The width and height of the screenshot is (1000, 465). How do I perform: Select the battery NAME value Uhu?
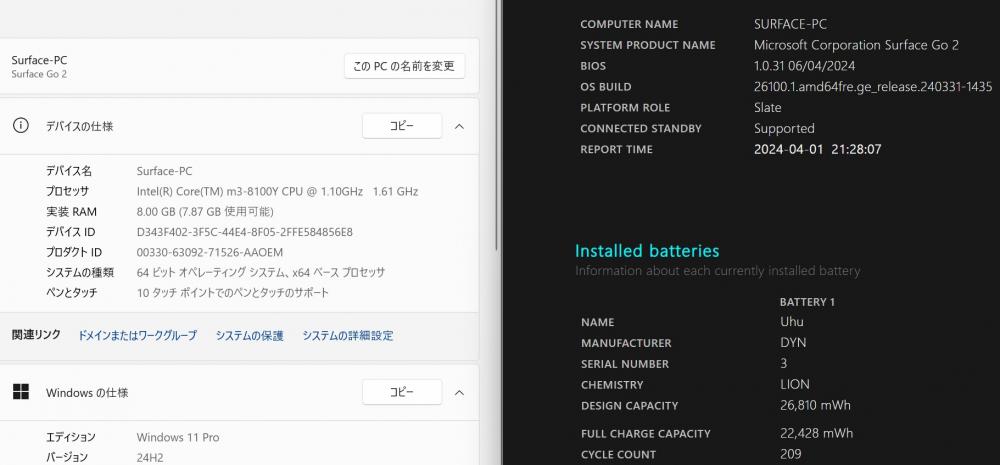tap(791, 322)
